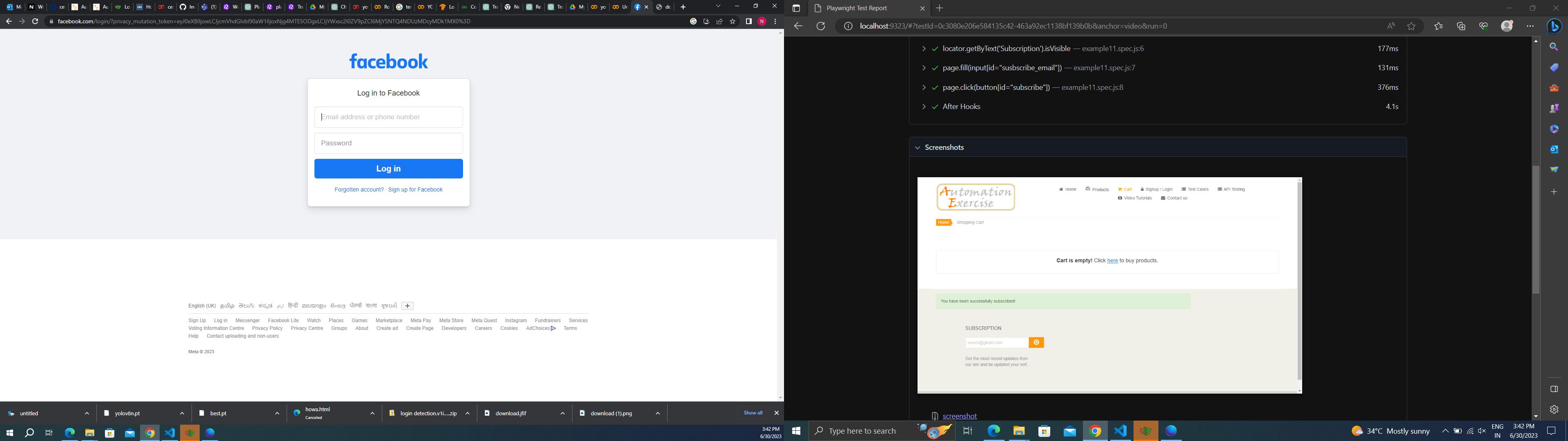Viewport: 1568px width, 441px height.
Task: Click Forgotten account? link
Action: pos(359,190)
